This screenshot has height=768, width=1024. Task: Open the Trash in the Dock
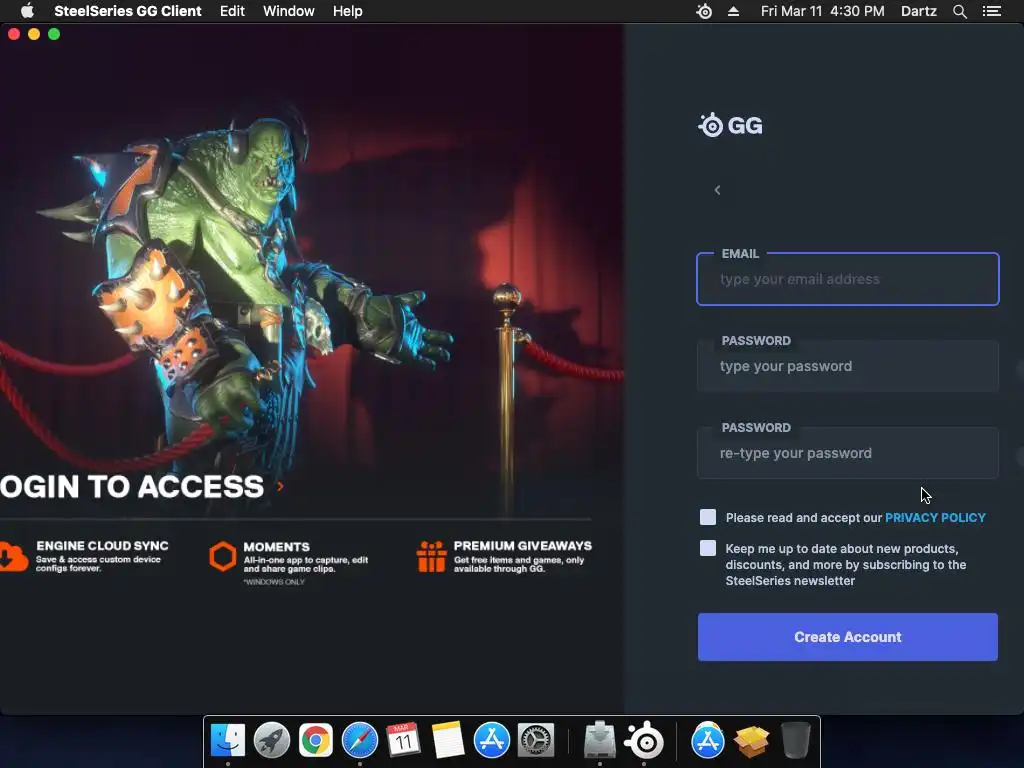(795, 741)
